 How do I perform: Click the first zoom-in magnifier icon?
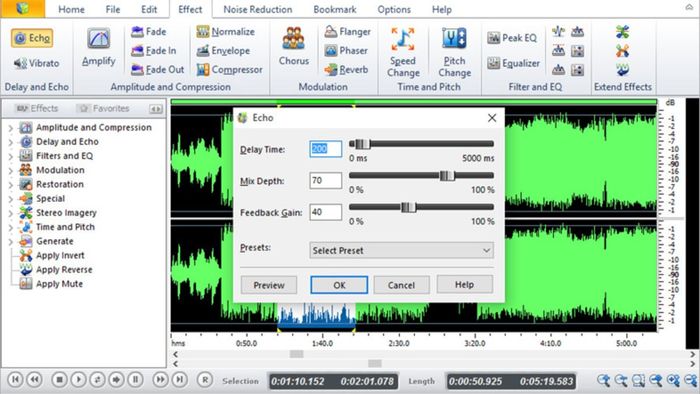tap(604, 381)
